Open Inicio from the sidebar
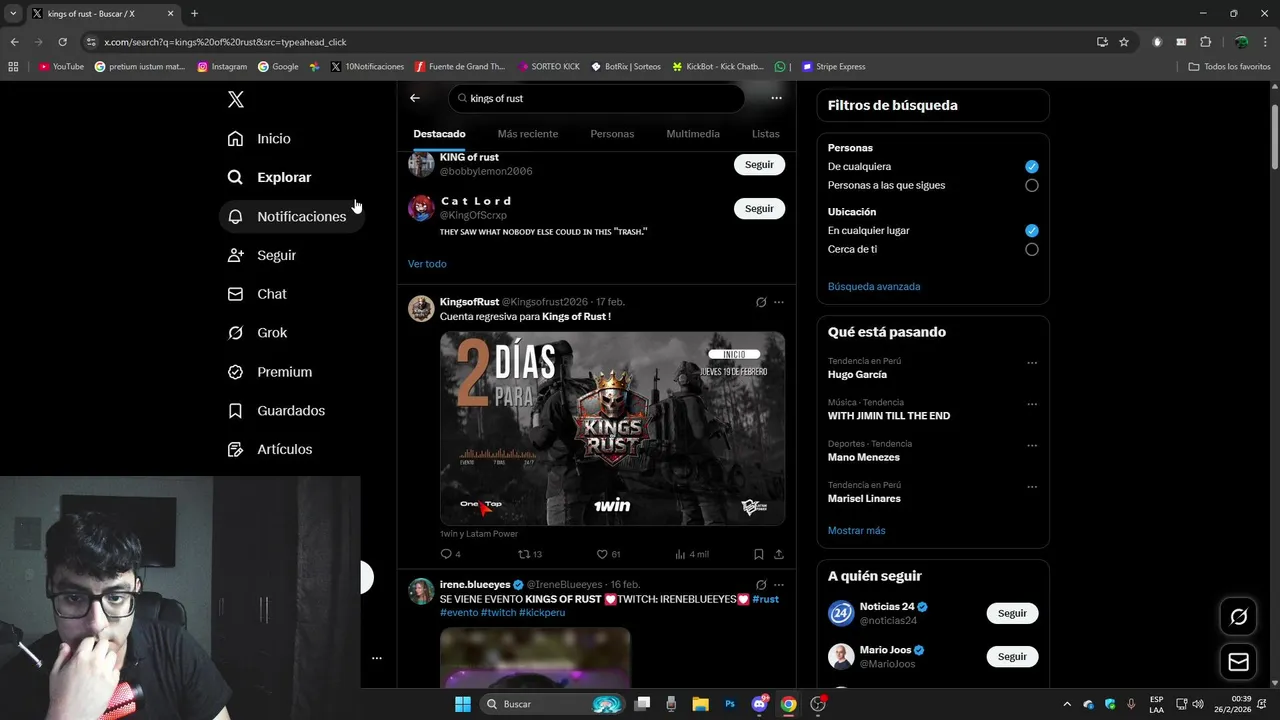This screenshot has height=720, width=1280. (259, 139)
